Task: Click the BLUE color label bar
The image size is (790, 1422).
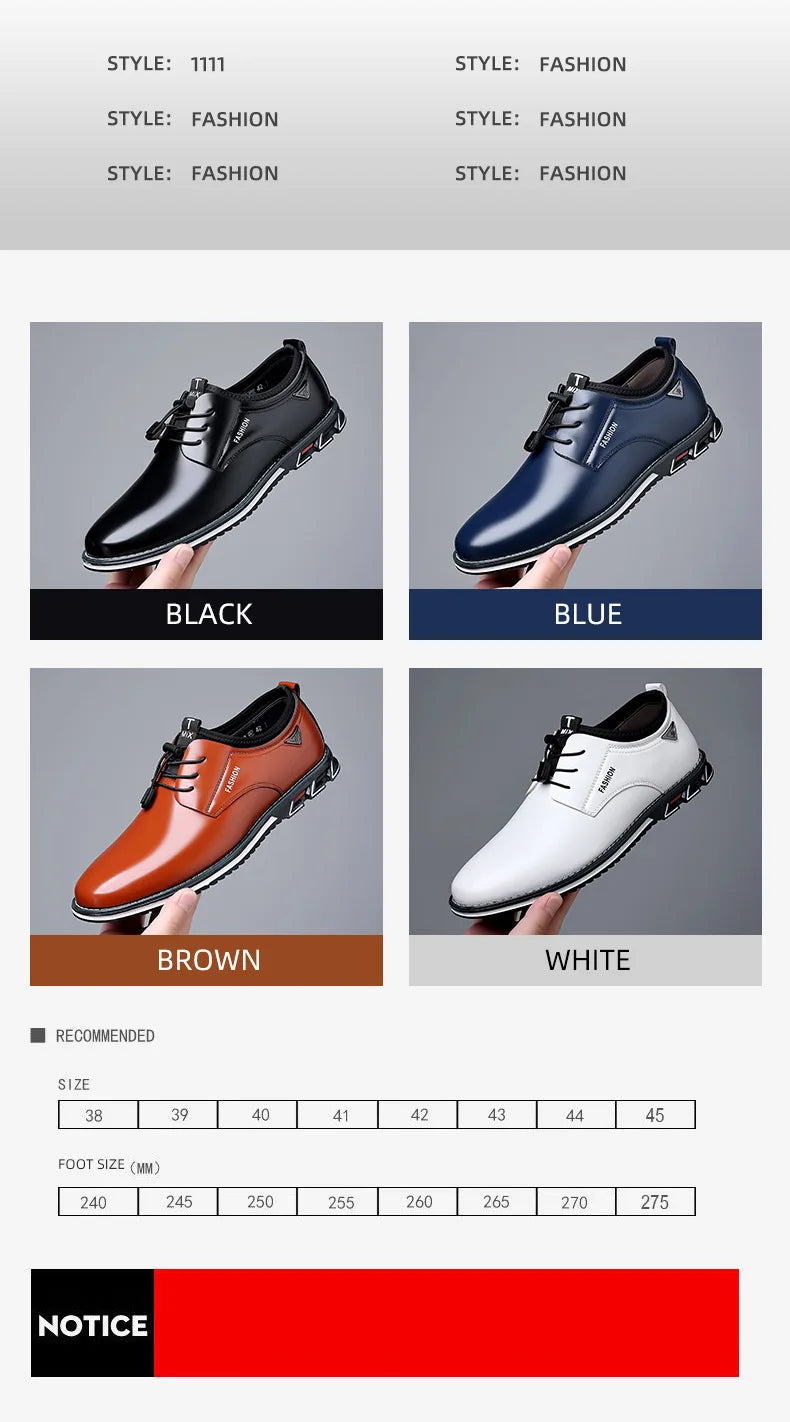Action: 585,614
